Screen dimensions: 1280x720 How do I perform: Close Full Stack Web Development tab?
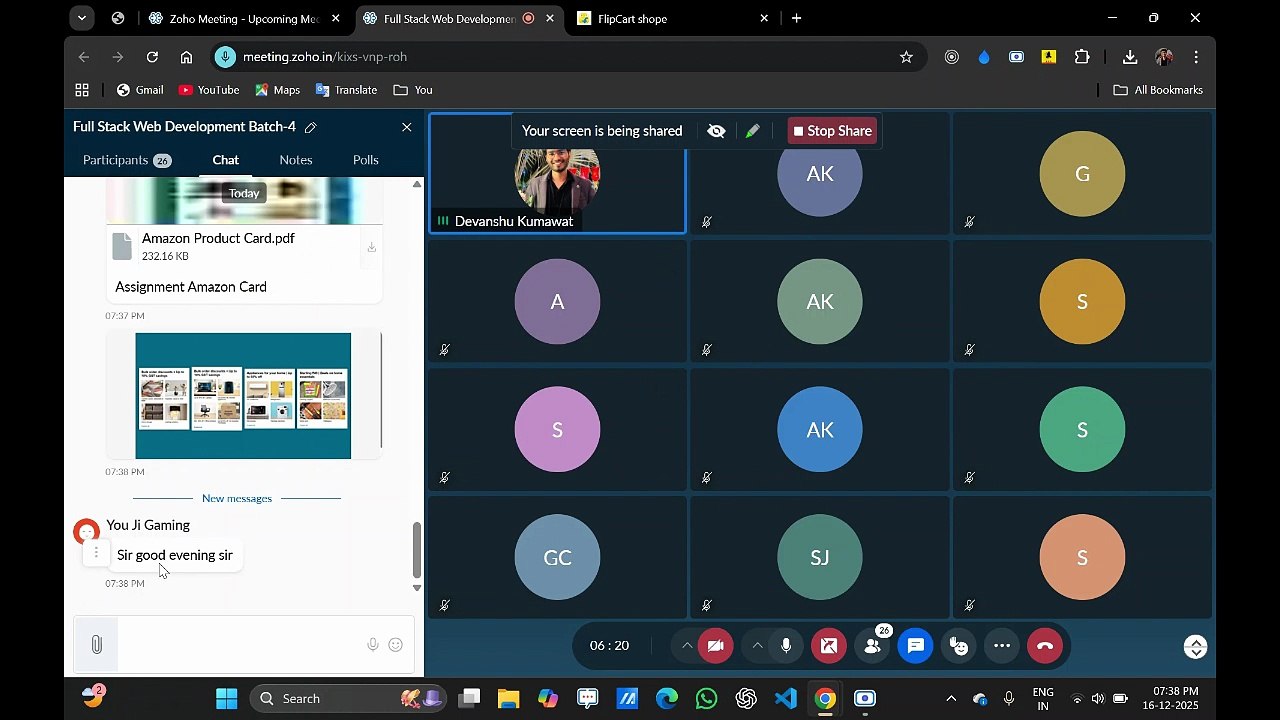[549, 18]
